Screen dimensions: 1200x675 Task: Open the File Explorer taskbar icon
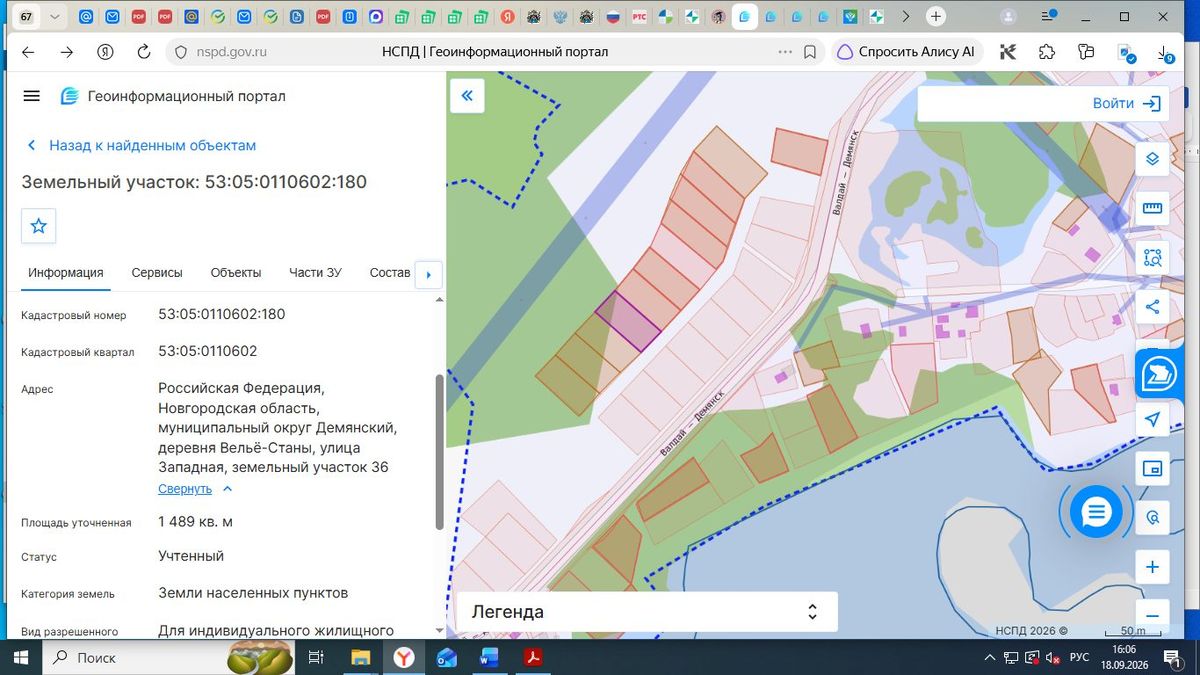360,657
